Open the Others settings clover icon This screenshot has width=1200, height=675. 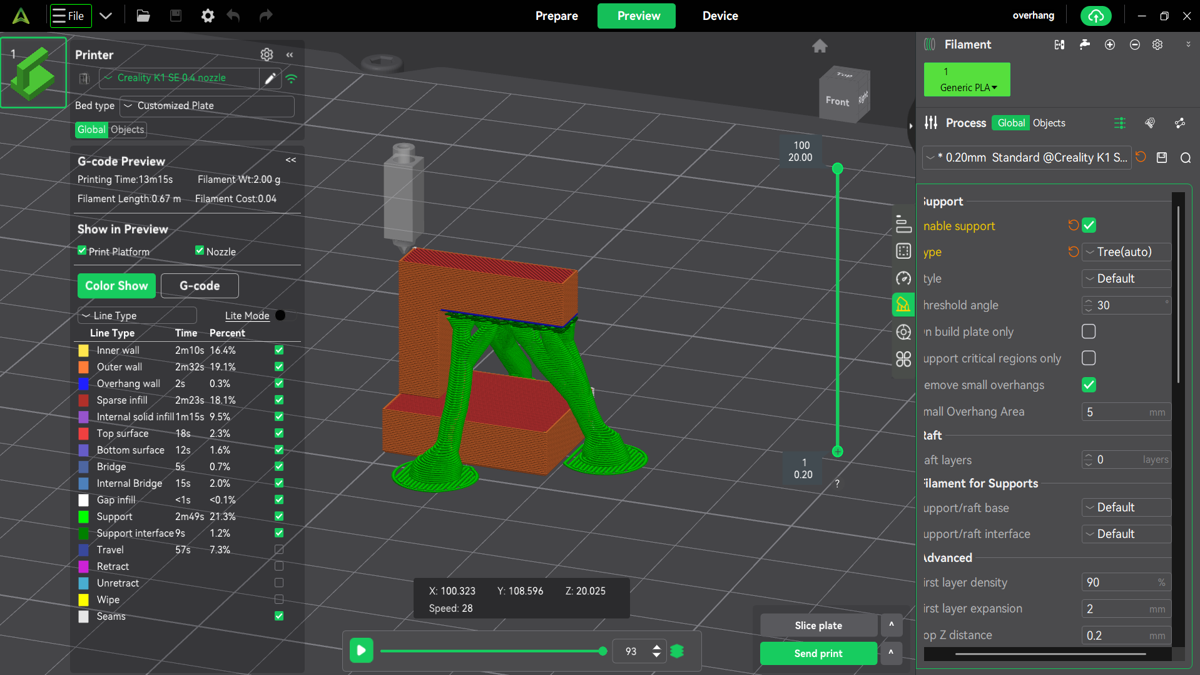coord(903,359)
